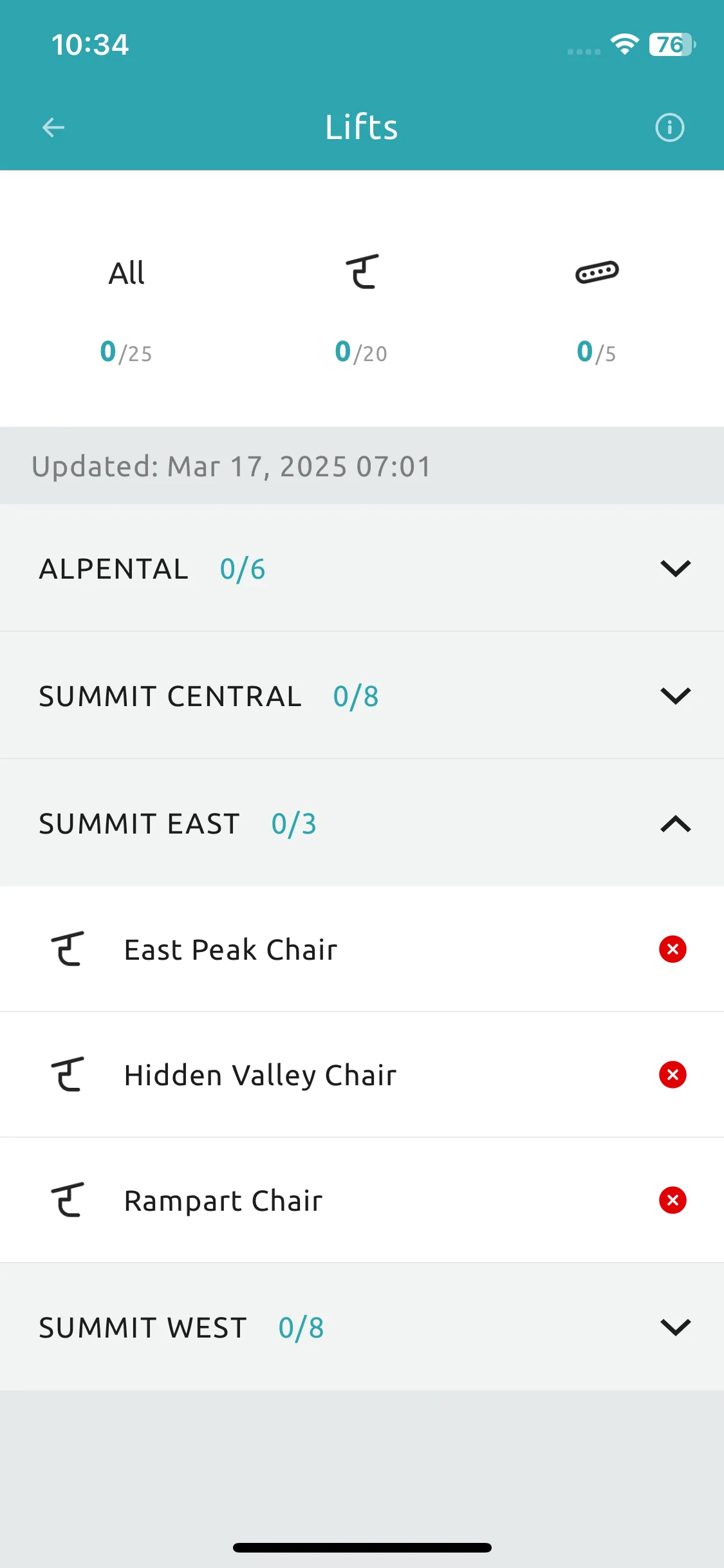Tap the Updated Mar 17 timestamp bar
Screen dimensions: 724x1568
pyautogui.click(x=362, y=465)
